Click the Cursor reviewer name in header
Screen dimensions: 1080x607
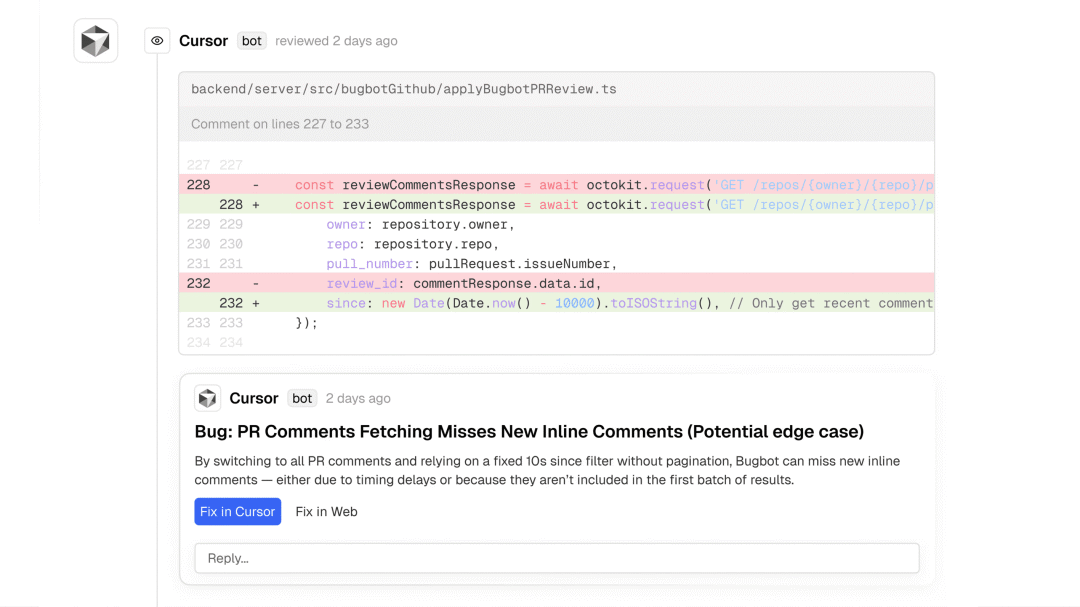pyautogui.click(x=203, y=41)
